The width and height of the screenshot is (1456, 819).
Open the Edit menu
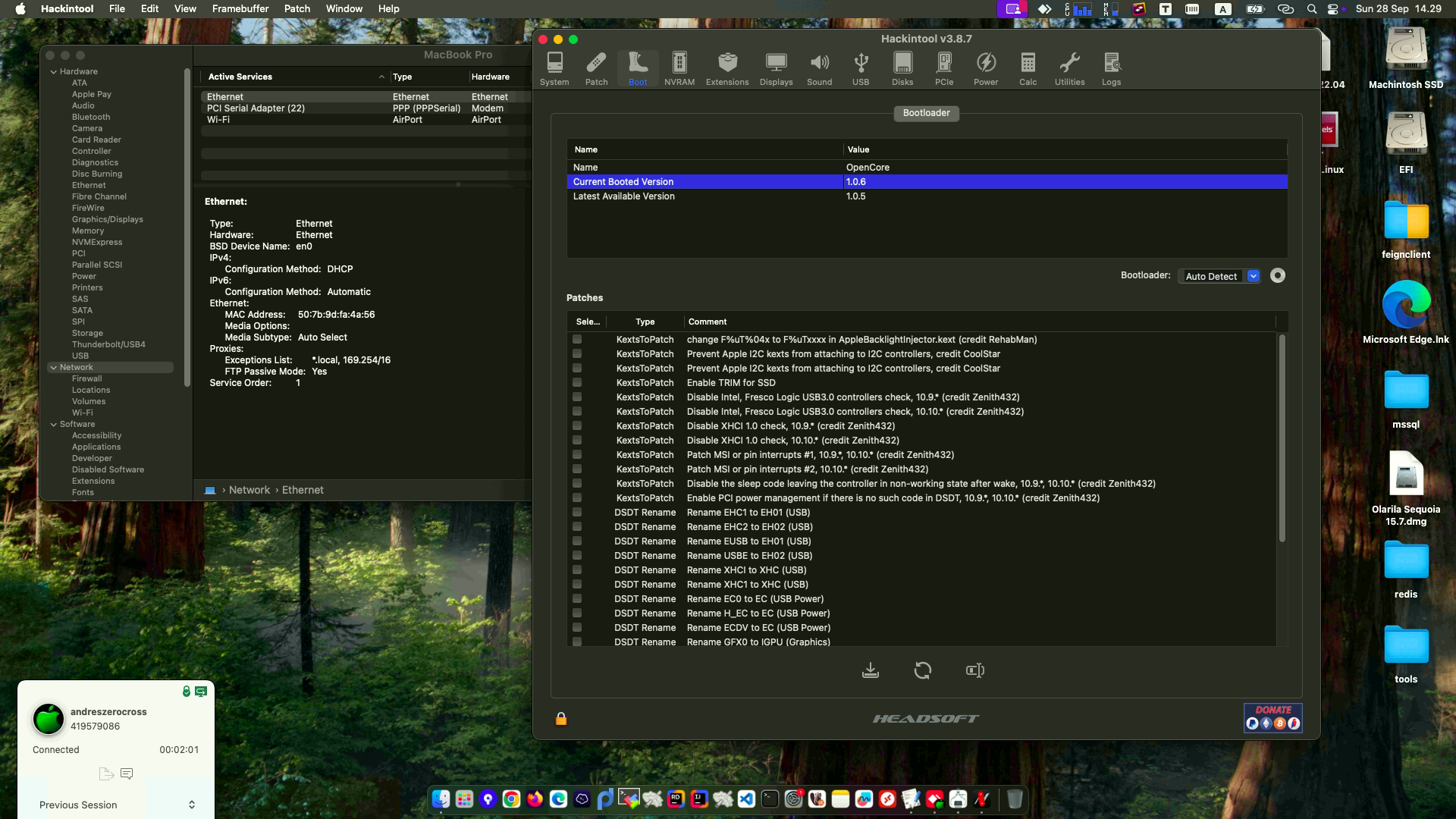(x=150, y=8)
